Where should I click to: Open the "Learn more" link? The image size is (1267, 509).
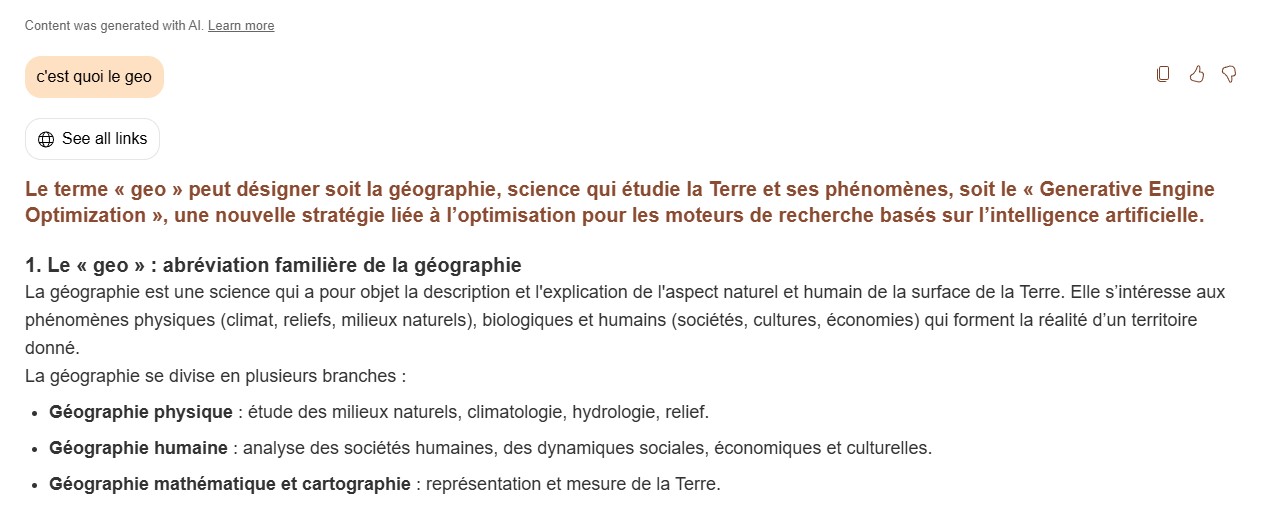pos(241,26)
